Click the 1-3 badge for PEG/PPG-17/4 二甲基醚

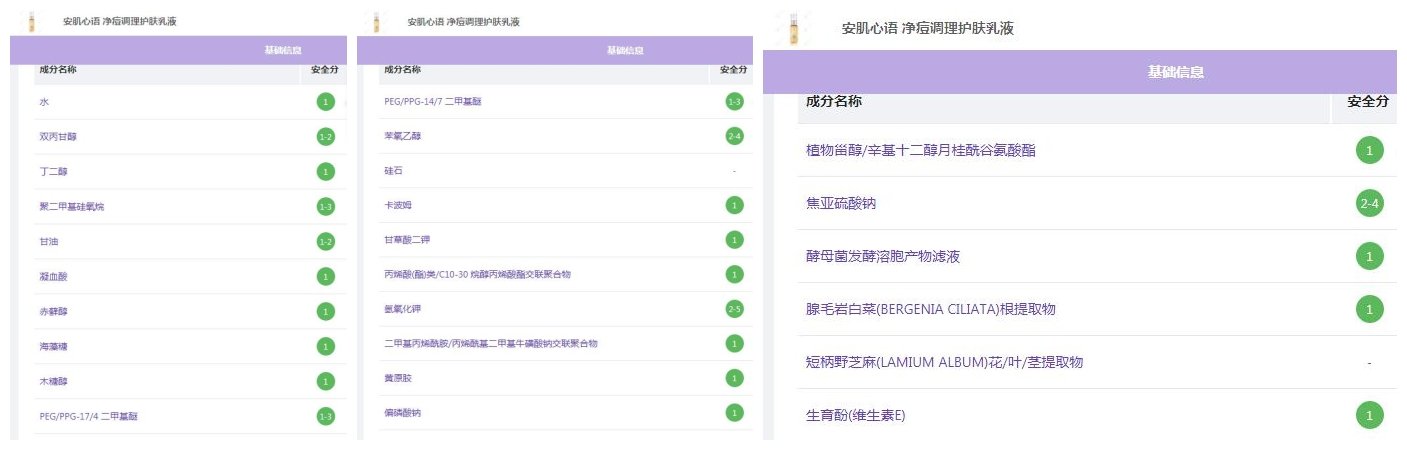coord(325,416)
